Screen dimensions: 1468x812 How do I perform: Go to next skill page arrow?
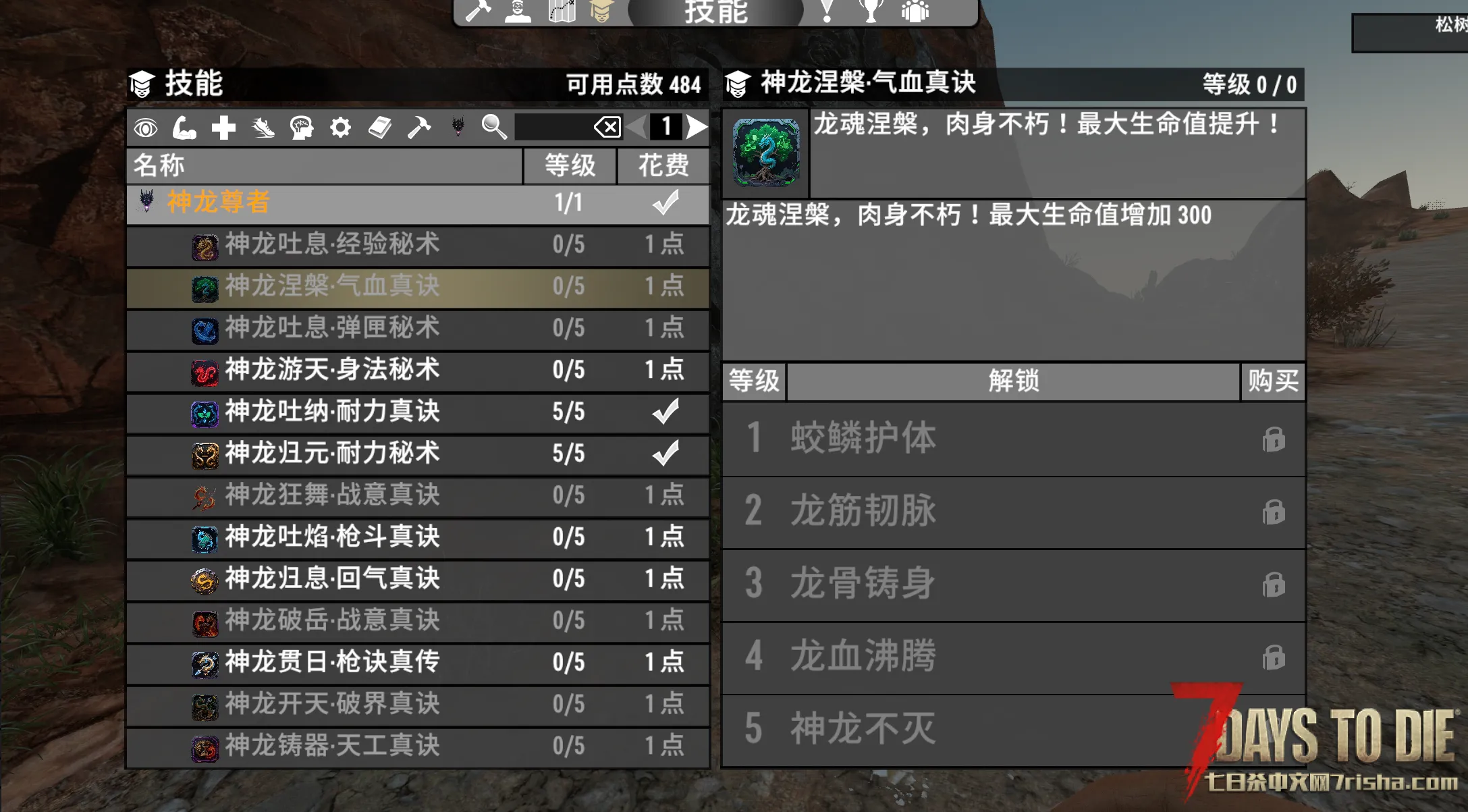pyautogui.click(x=697, y=127)
